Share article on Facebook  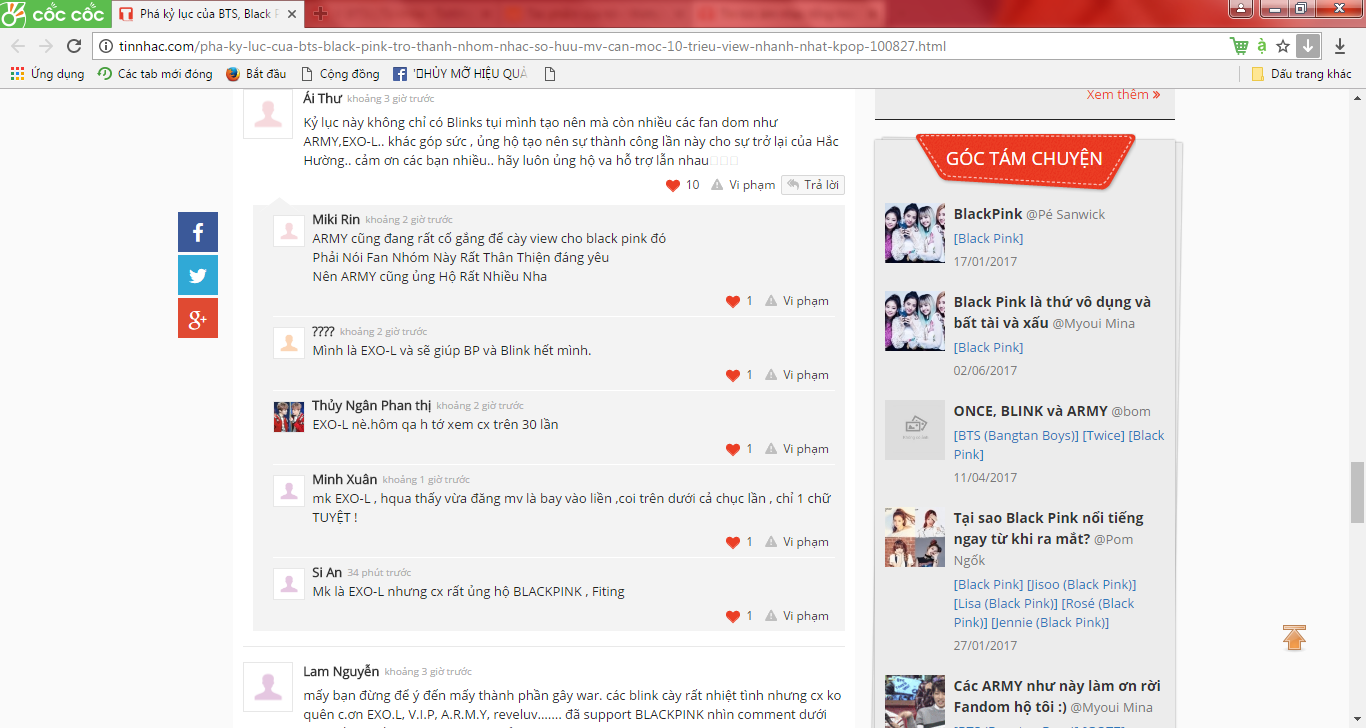pyautogui.click(x=198, y=232)
